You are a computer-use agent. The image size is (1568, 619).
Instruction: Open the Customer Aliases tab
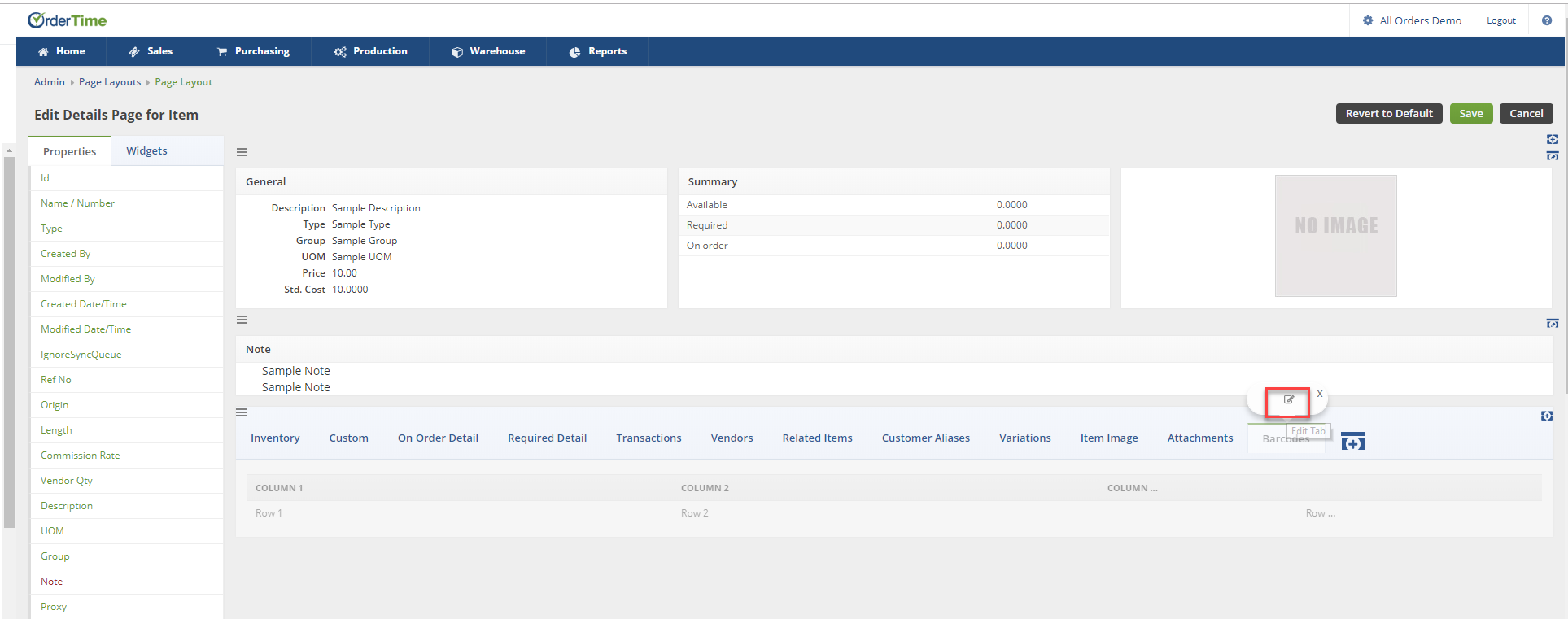(x=926, y=438)
